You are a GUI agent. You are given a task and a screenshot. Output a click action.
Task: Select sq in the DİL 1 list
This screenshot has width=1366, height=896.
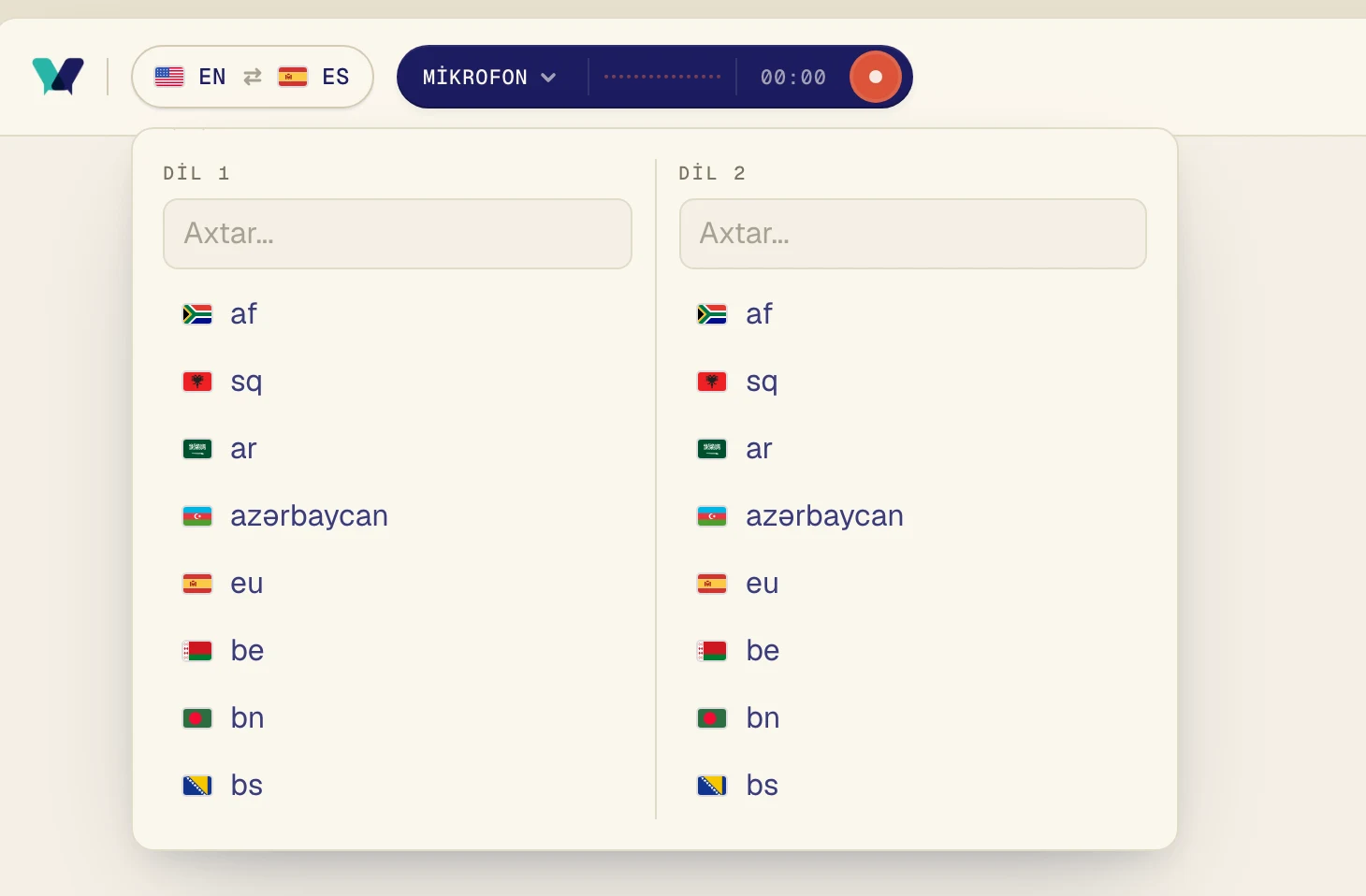pyautogui.click(x=398, y=382)
